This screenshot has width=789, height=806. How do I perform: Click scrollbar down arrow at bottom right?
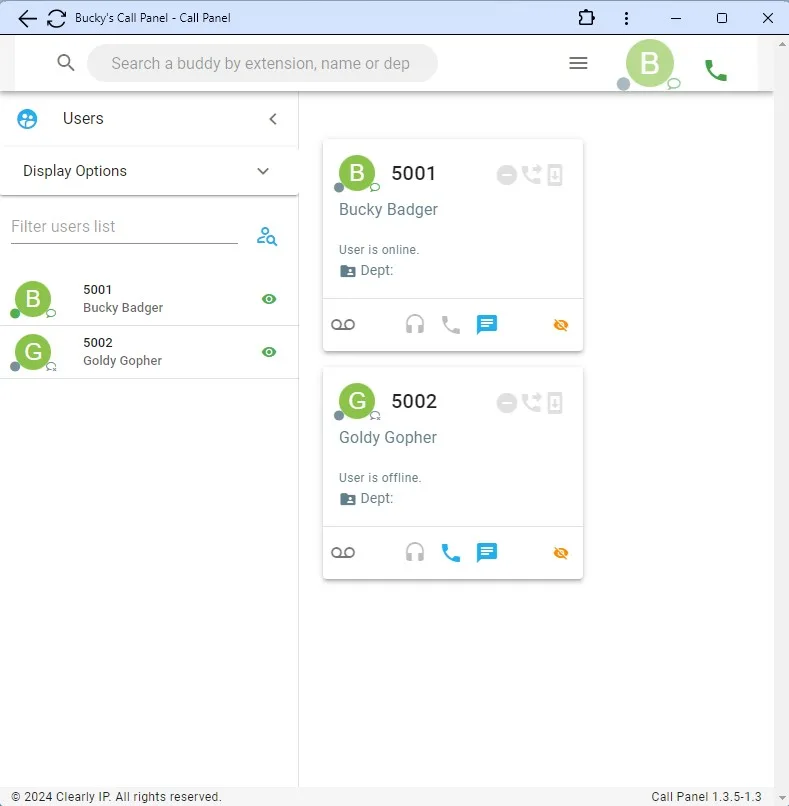pos(782,798)
